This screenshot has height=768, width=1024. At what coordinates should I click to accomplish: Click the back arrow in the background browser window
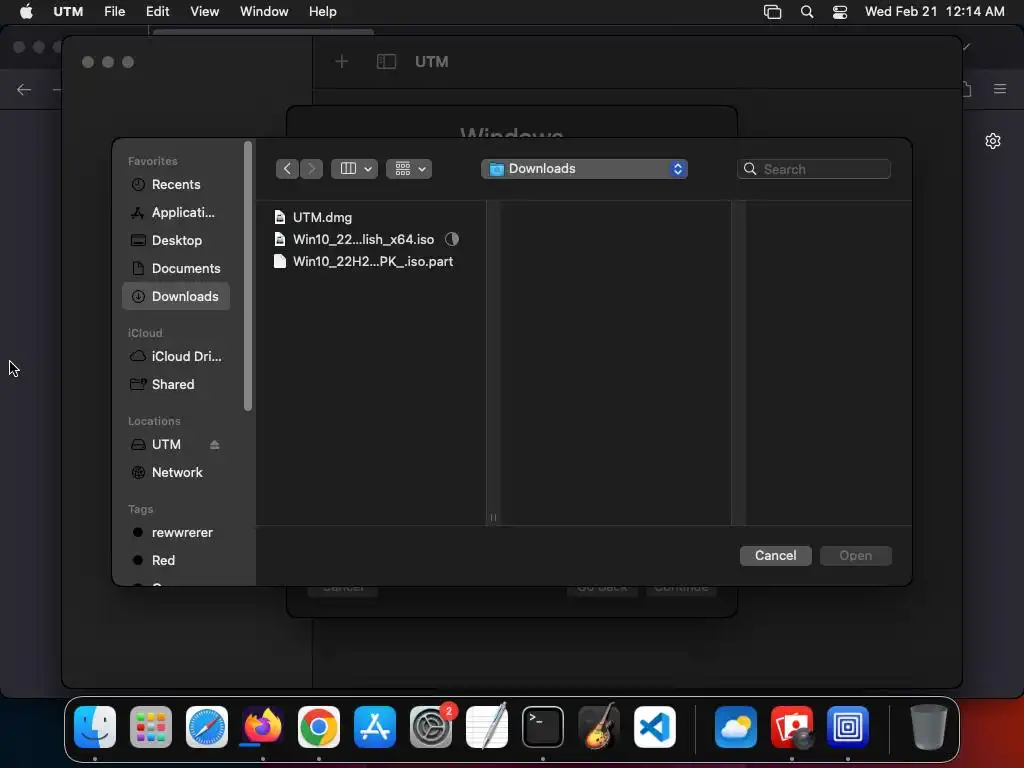coord(24,89)
